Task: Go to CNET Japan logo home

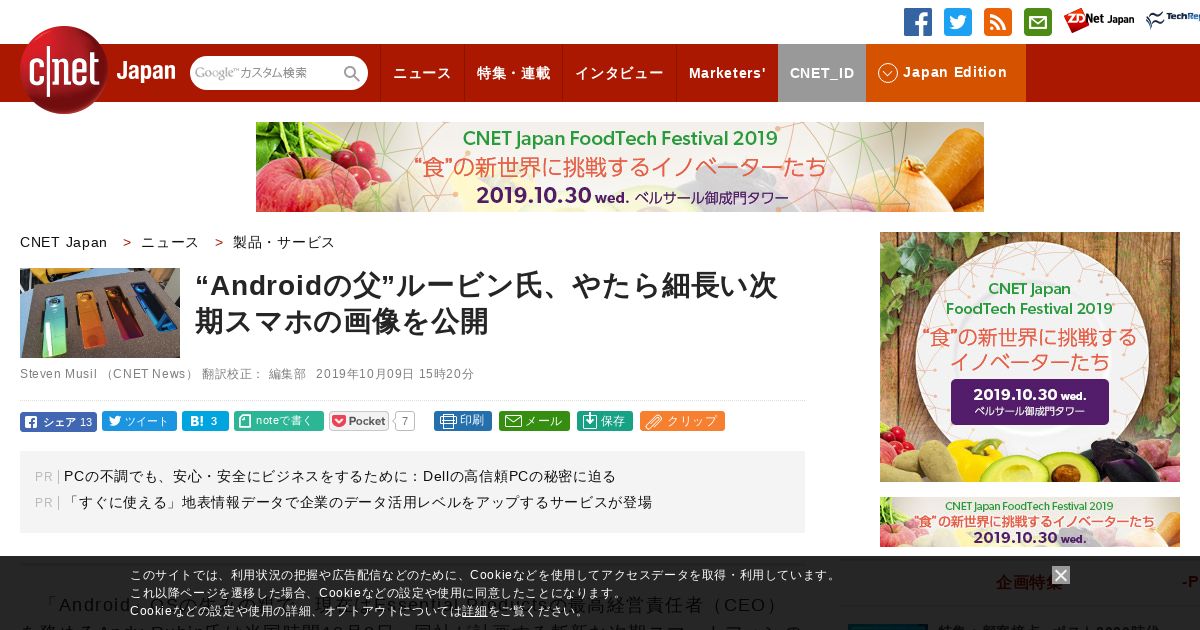Action: click(x=97, y=70)
